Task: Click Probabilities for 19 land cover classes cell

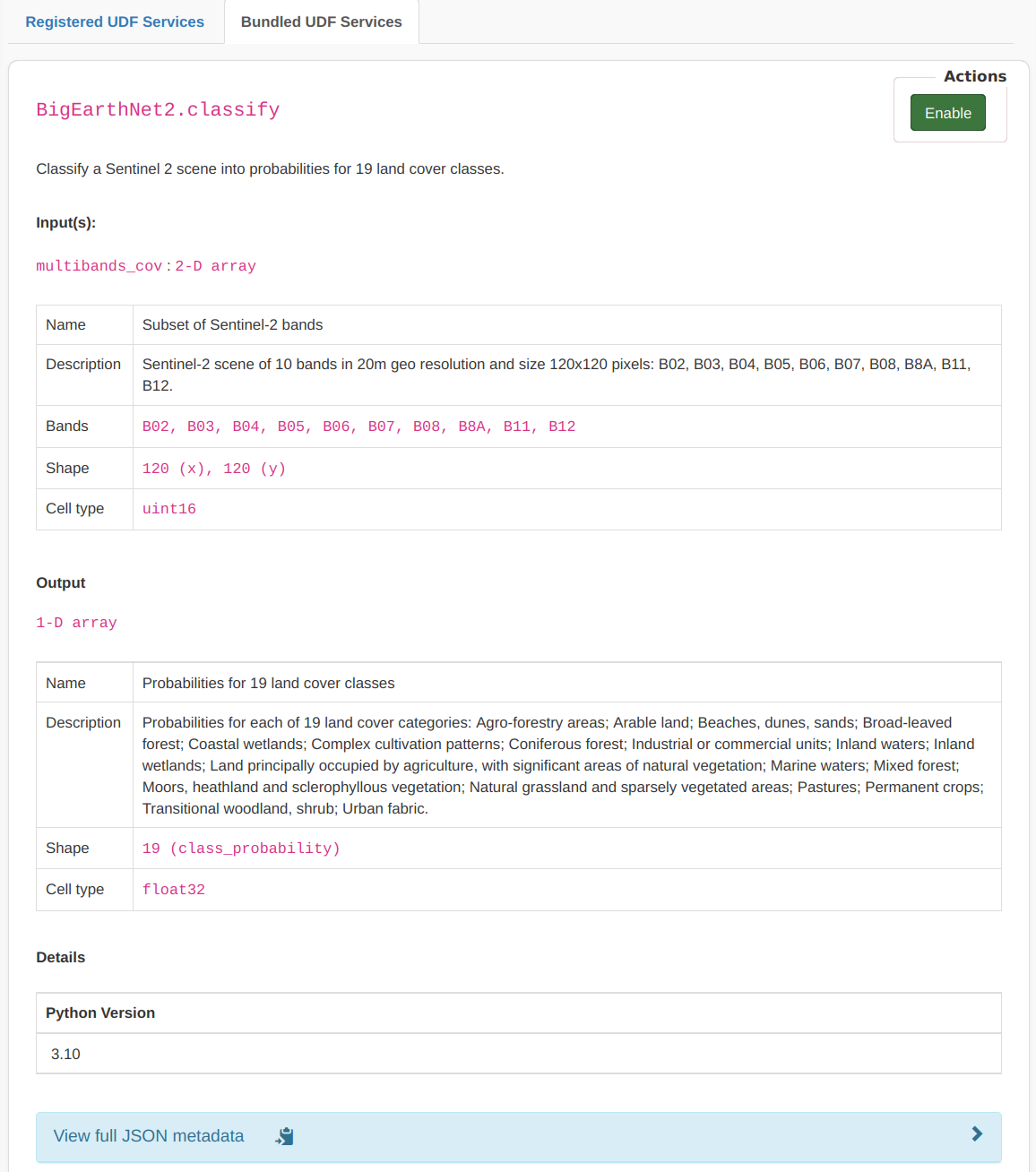Action: (268, 683)
